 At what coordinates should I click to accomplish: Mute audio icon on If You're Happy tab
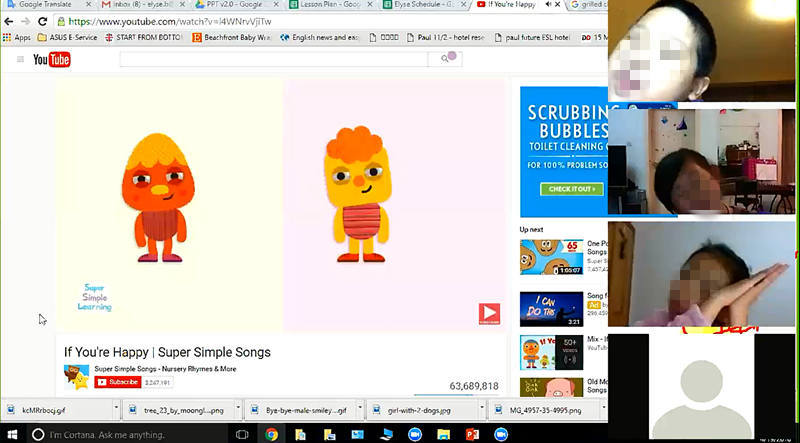tap(548, 5)
